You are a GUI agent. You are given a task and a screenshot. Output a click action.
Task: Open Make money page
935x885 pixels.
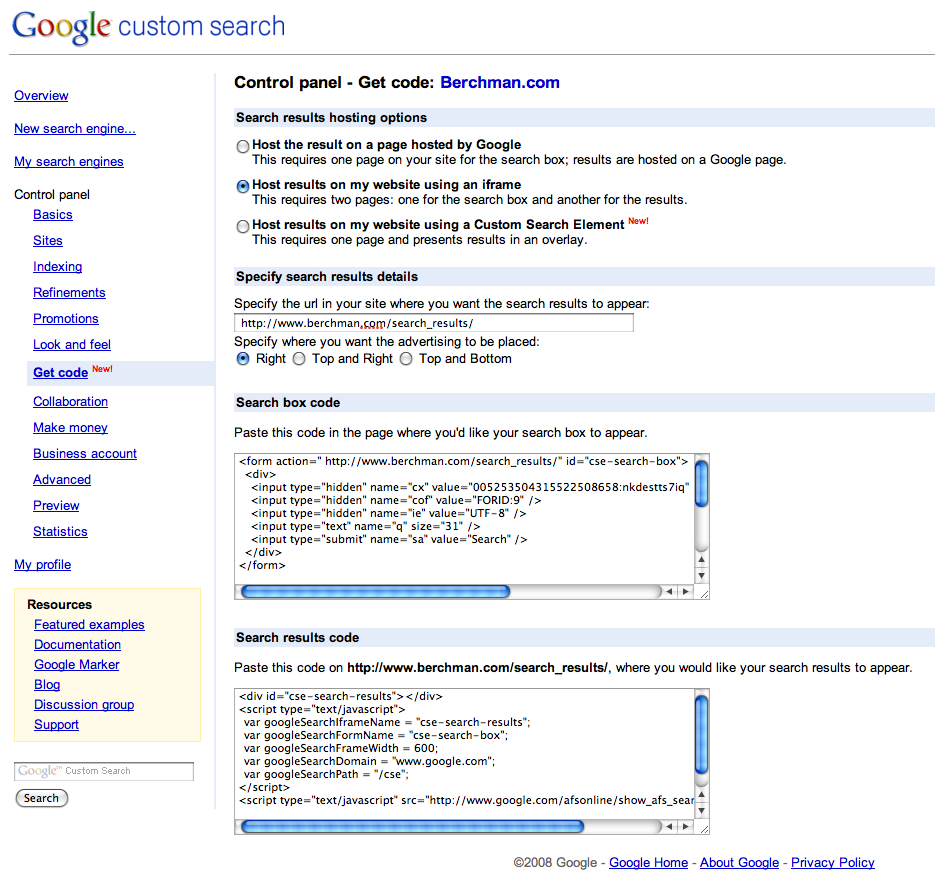(70, 428)
